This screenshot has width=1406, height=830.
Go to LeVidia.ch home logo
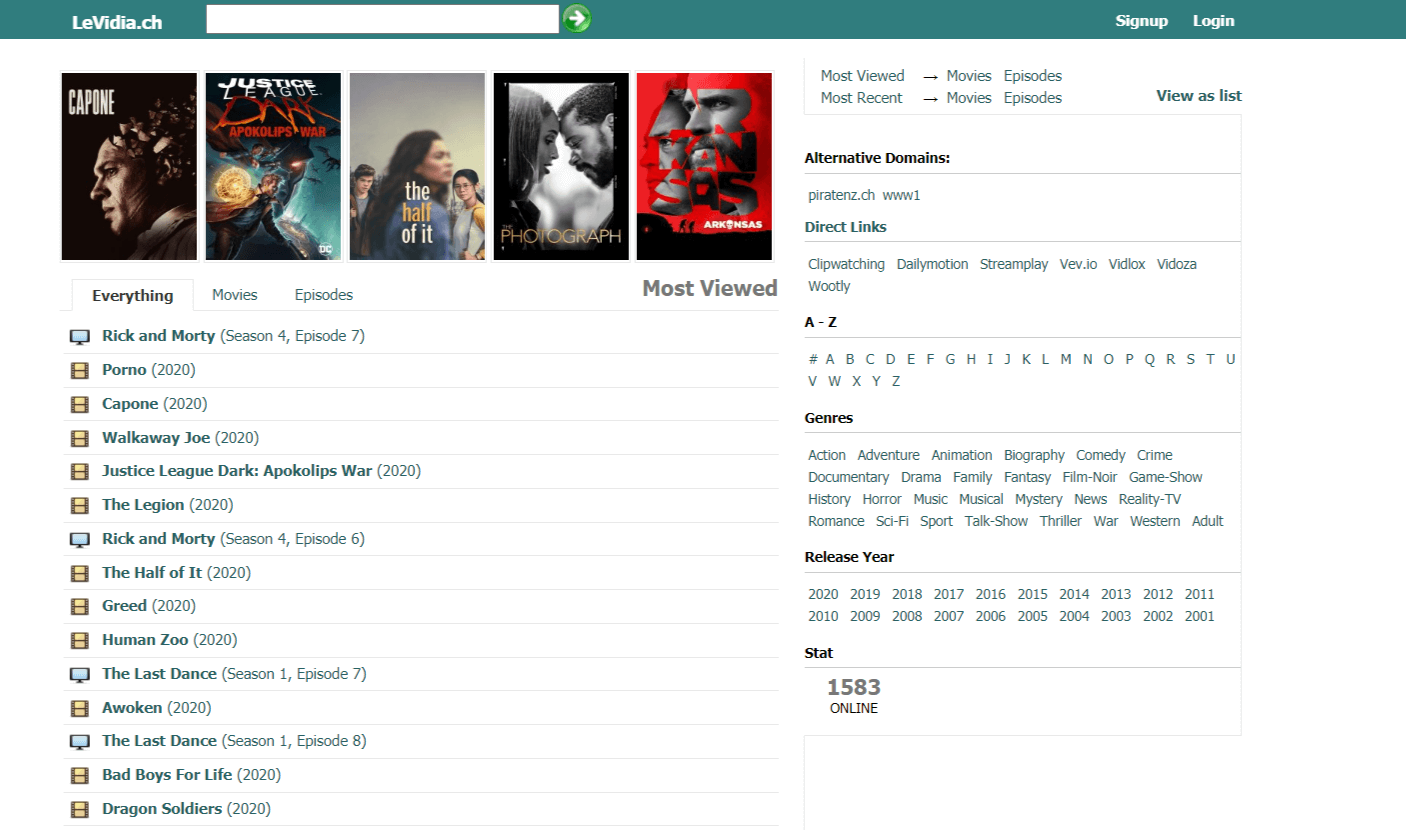(117, 22)
